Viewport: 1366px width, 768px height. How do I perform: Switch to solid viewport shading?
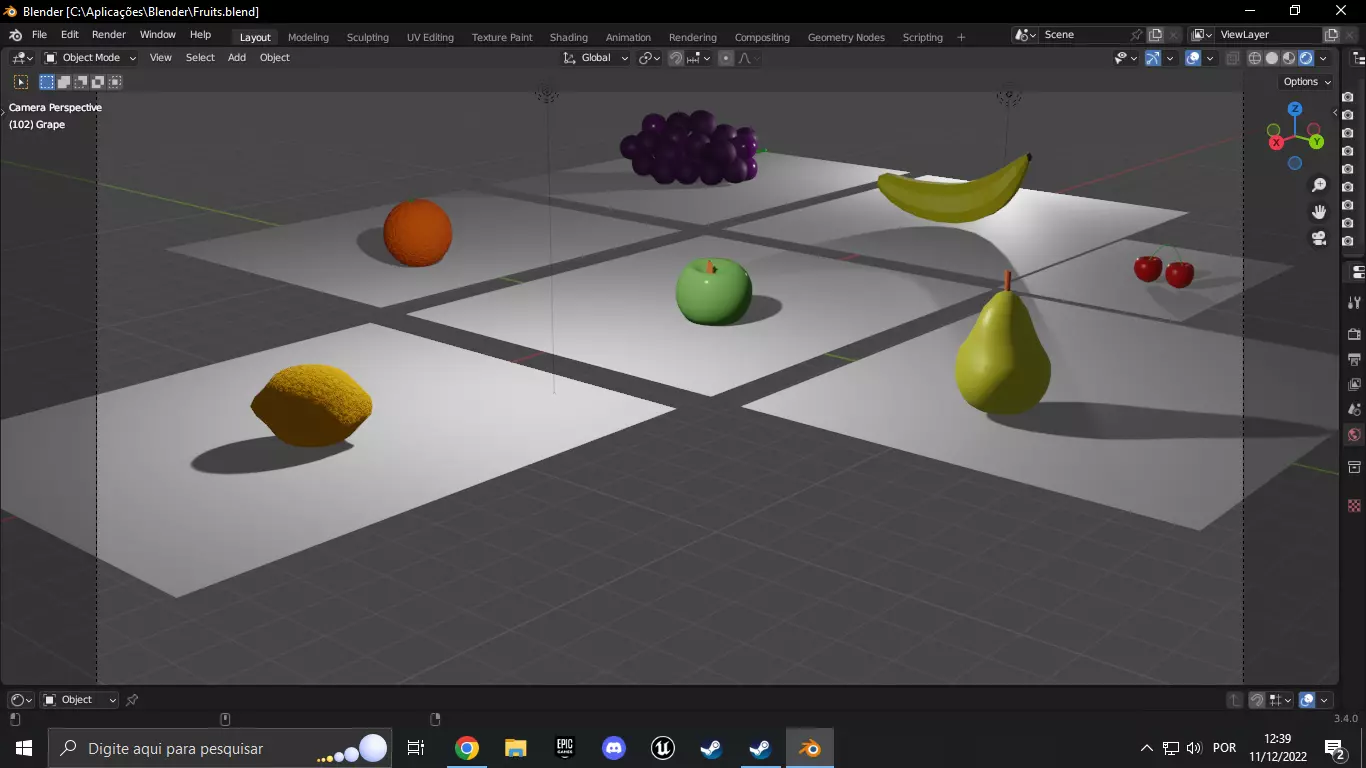pyautogui.click(x=1272, y=58)
